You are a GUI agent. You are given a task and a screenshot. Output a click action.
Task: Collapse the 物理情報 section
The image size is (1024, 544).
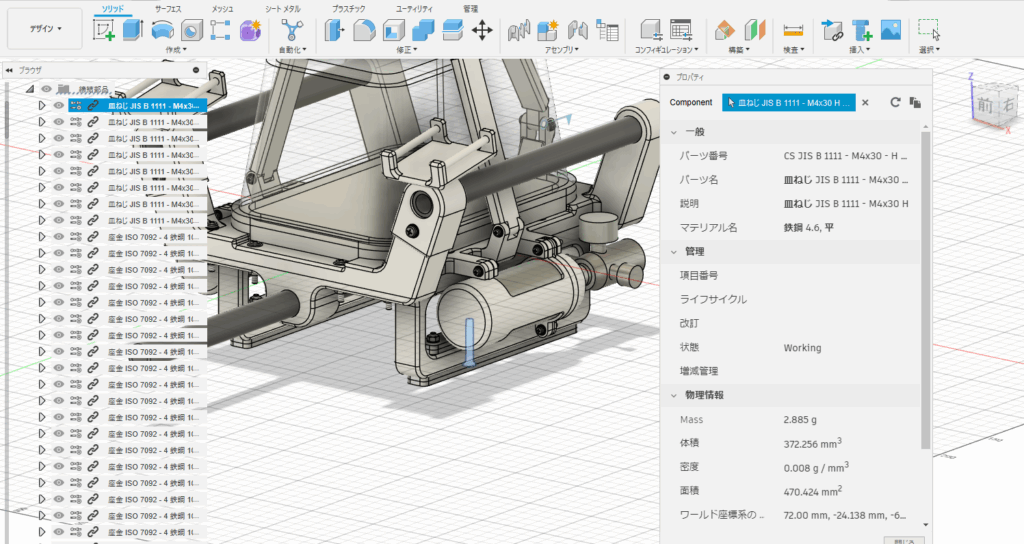pos(674,395)
